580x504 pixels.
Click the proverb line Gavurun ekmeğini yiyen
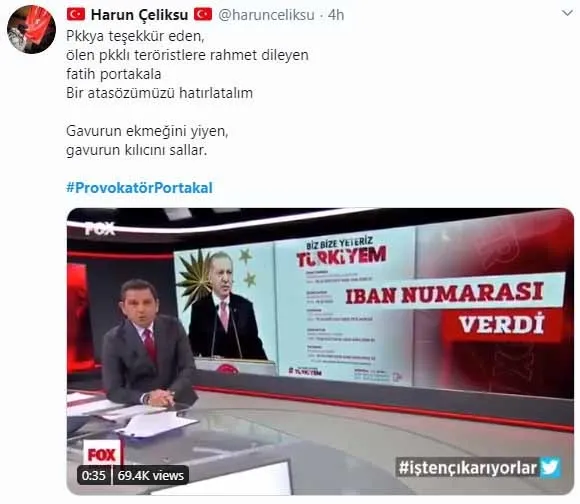pyautogui.click(x=147, y=131)
